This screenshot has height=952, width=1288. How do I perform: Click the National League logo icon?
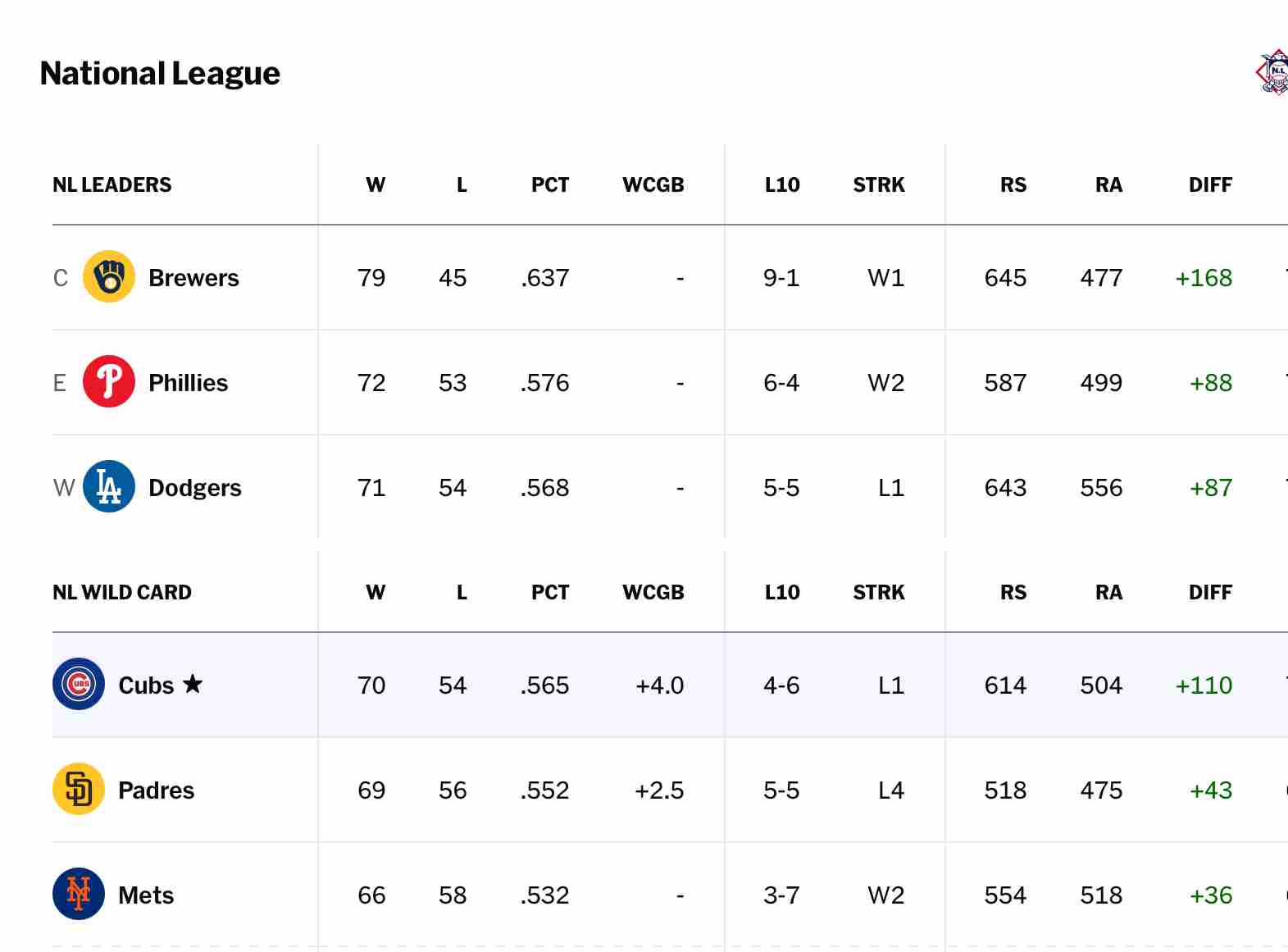tap(1272, 72)
